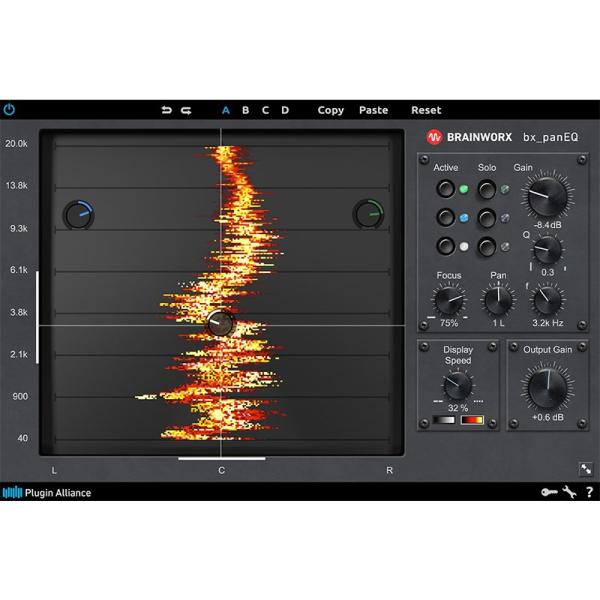Screen dimensions: 600x600
Task: Open license key icon
Action: (x=549, y=492)
